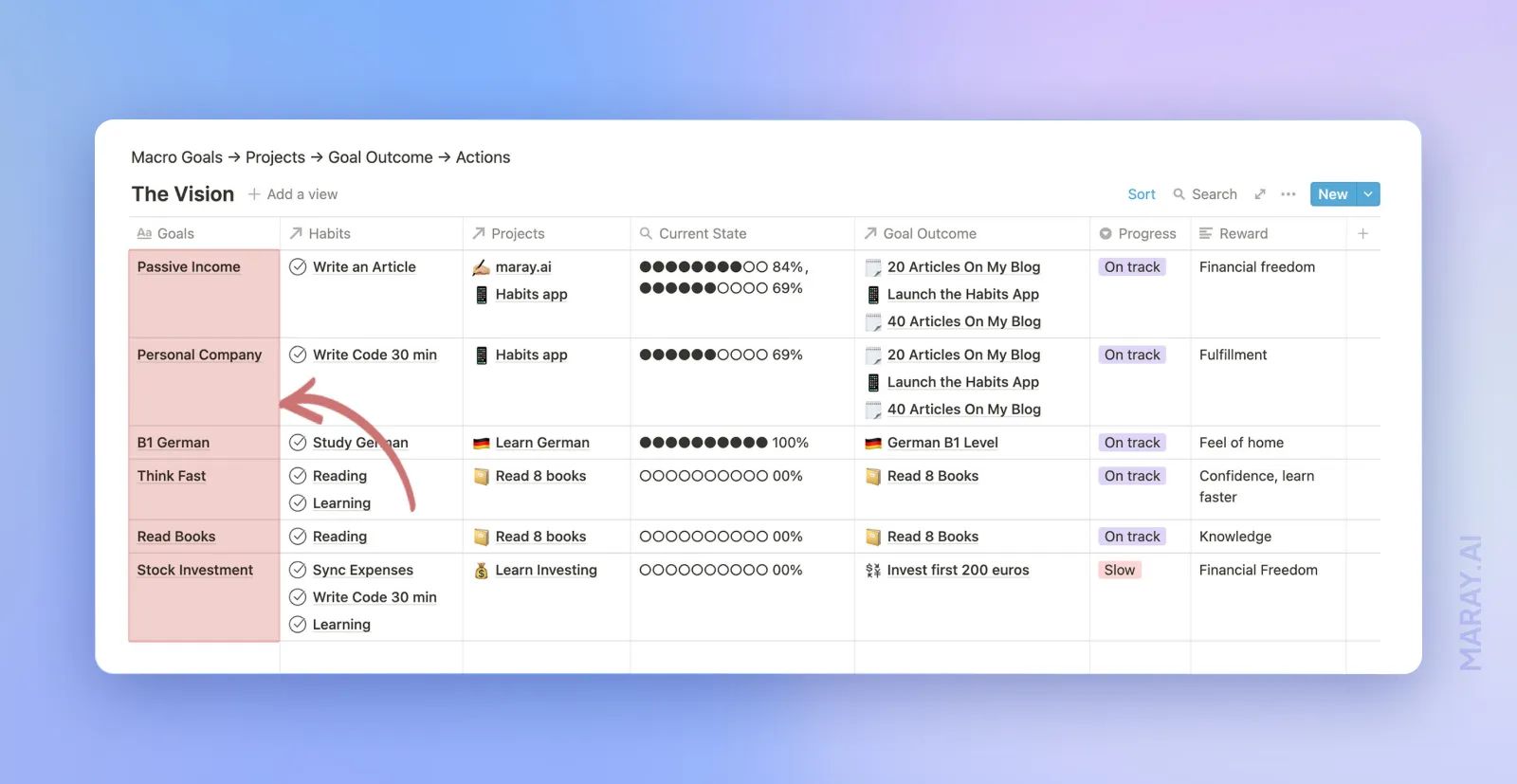Expand the New button dropdown arrow
This screenshot has width=1517, height=784.
pyautogui.click(x=1368, y=194)
